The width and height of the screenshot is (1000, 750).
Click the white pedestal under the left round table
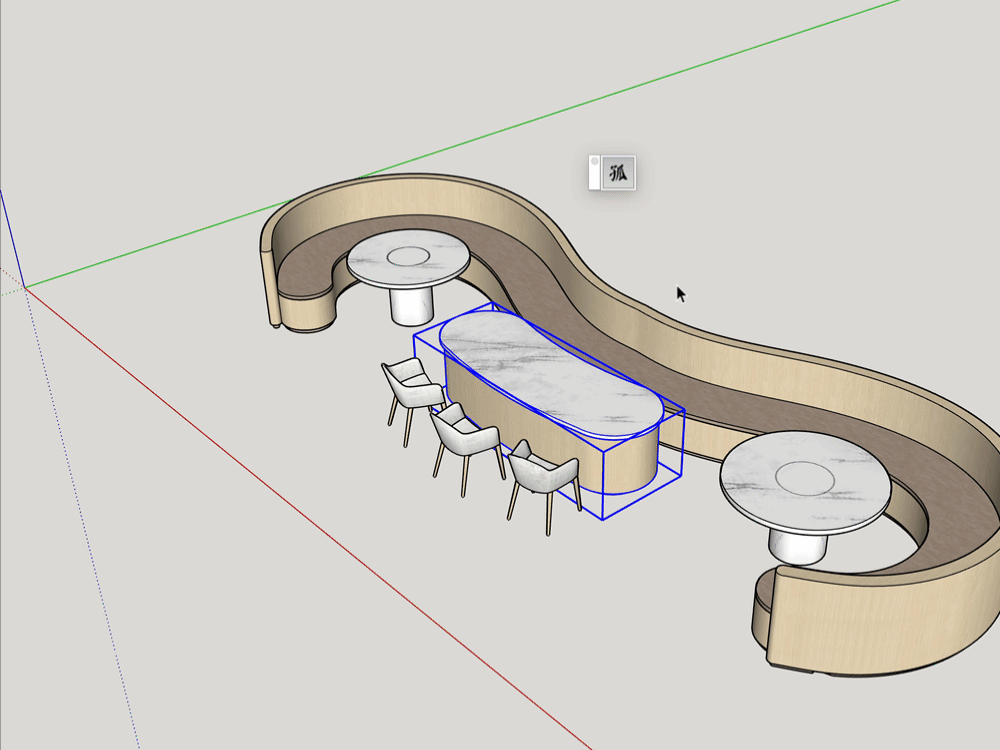coord(412,304)
